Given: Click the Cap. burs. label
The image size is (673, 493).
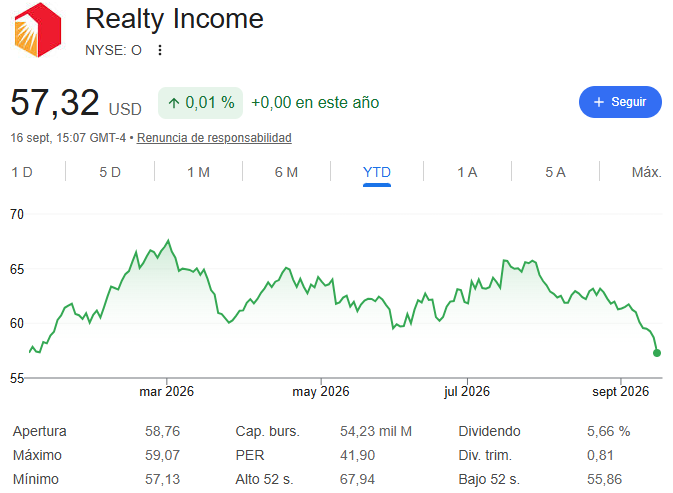Looking at the screenshot, I should pos(267,431).
